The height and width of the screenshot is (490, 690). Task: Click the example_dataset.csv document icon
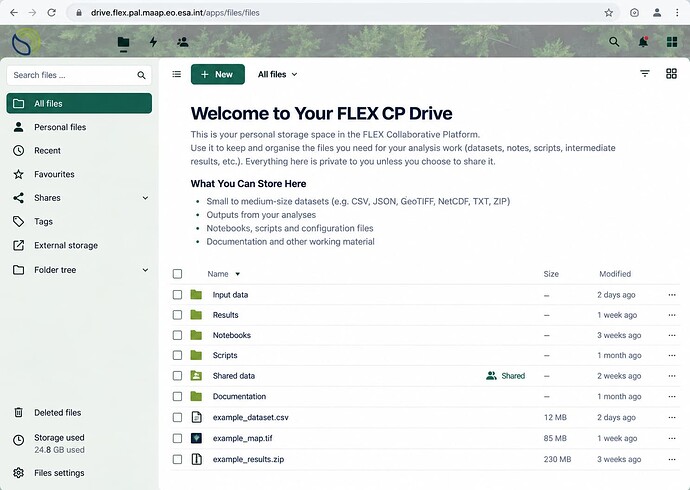point(196,417)
